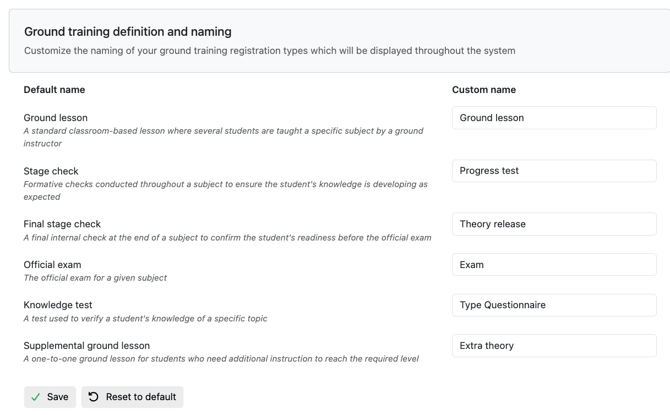The height and width of the screenshot is (415, 670).
Task: Click the Final stage check label
Action: point(62,224)
